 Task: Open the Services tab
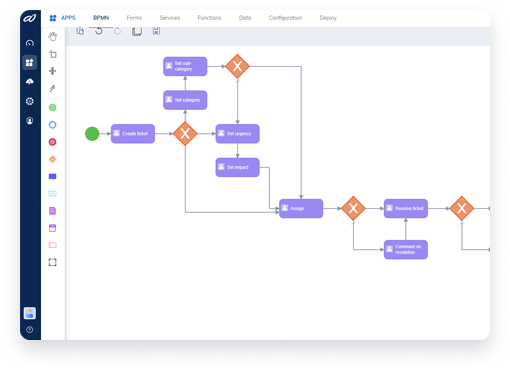click(170, 18)
